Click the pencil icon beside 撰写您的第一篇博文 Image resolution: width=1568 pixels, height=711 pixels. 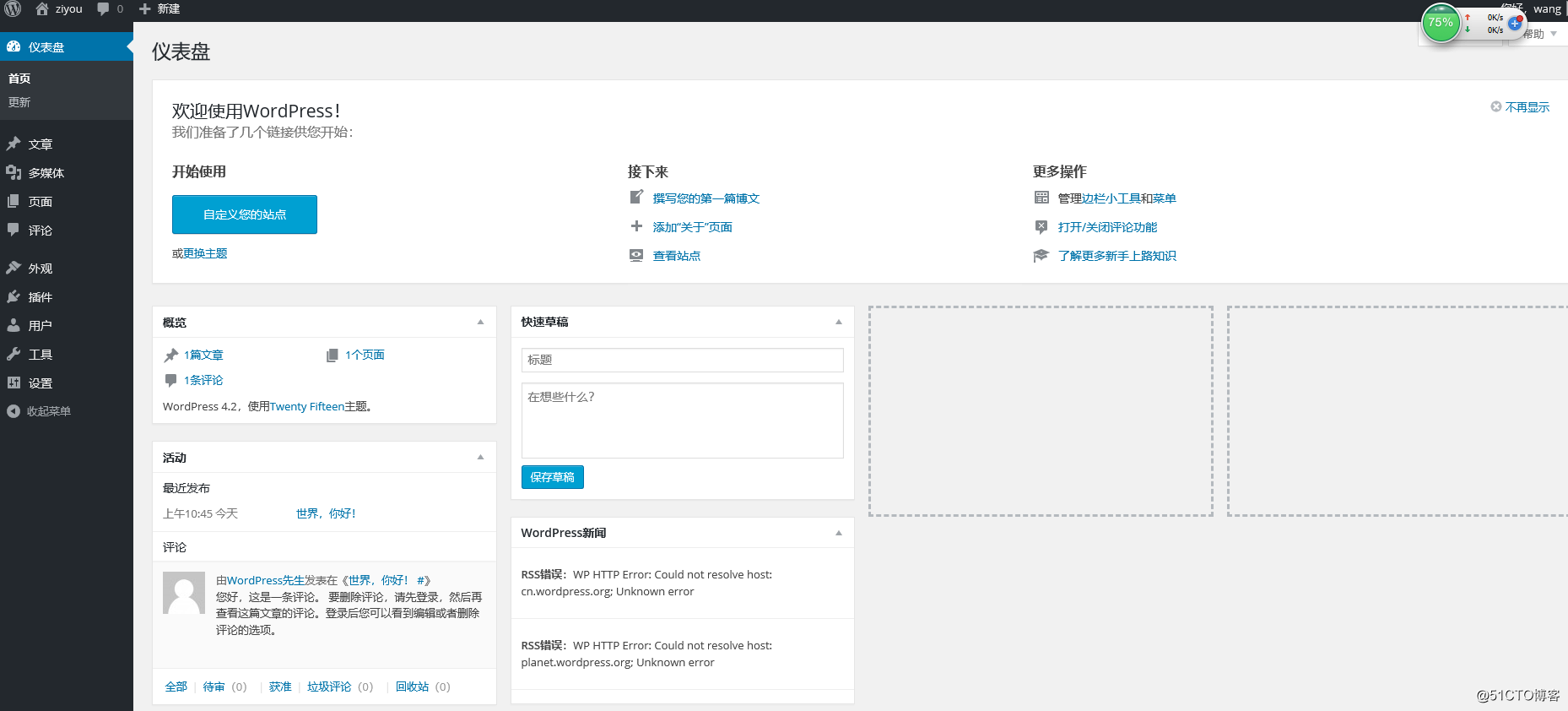tap(636, 198)
